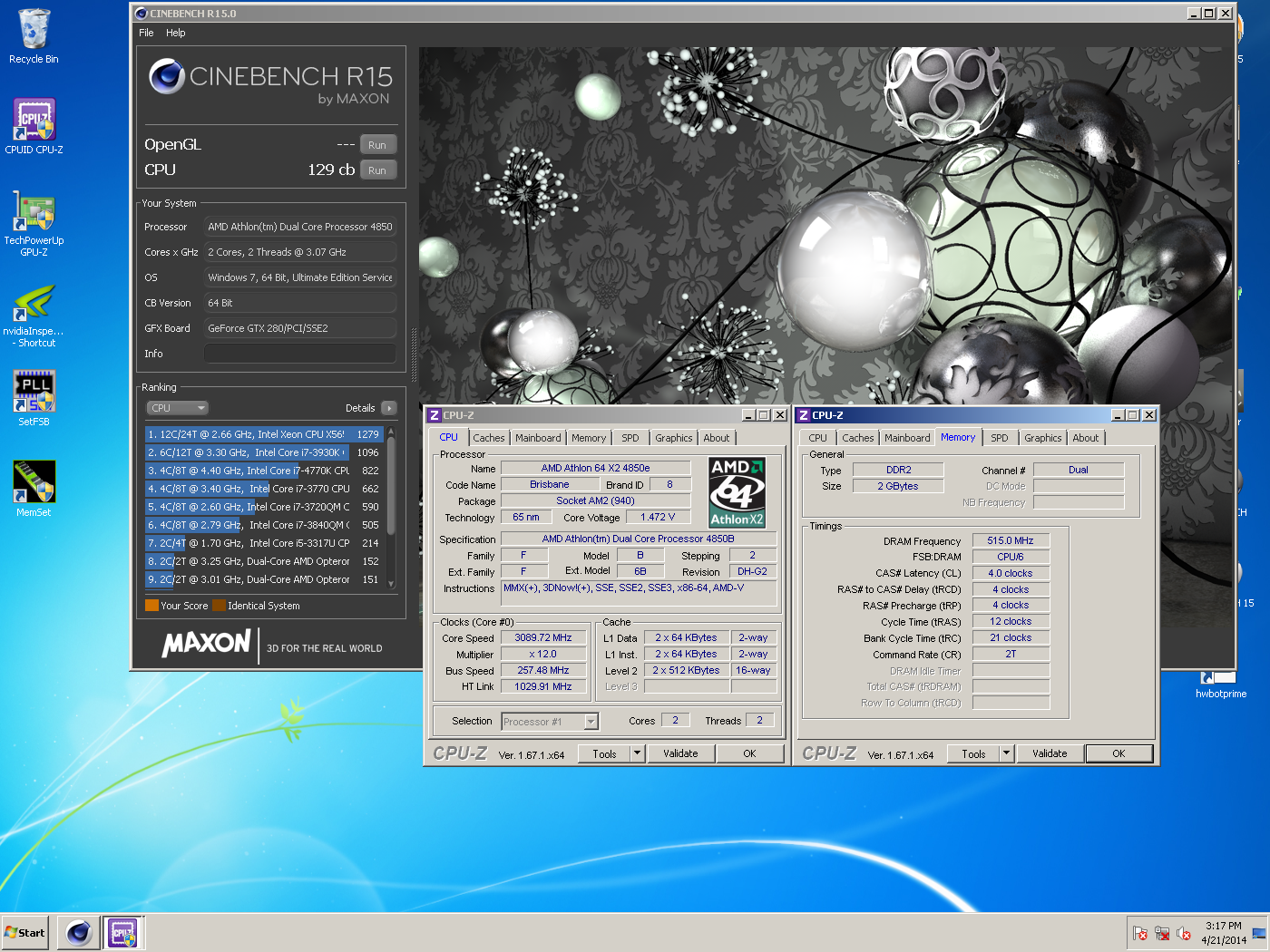Image resolution: width=1270 pixels, height=952 pixels.
Task: Open Tools dropdown arrow in left CPU-Z
Action: [638, 753]
